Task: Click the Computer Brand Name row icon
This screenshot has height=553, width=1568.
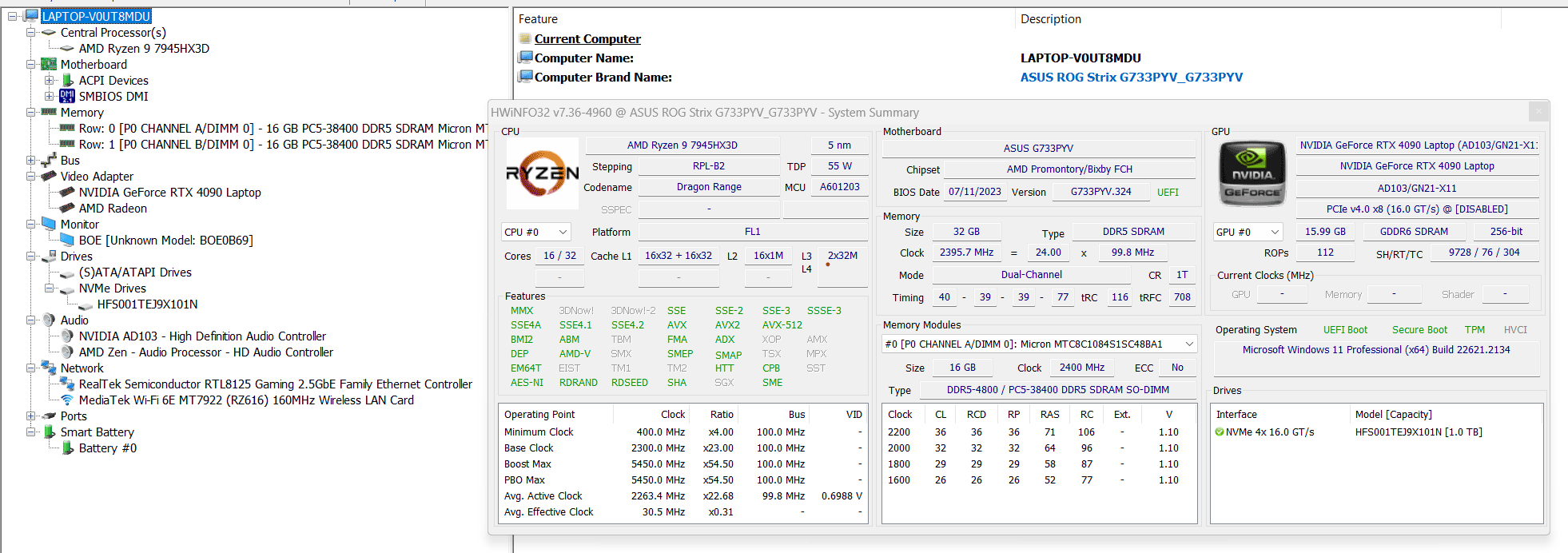Action: pyautogui.click(x=525, y=77)
